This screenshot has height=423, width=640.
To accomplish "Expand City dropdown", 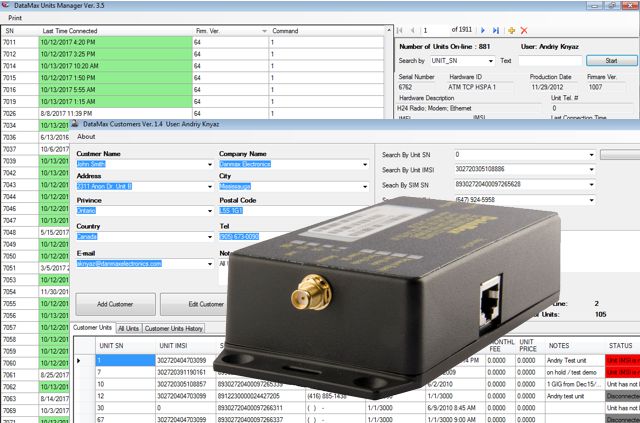I will (x=365, y=186).
